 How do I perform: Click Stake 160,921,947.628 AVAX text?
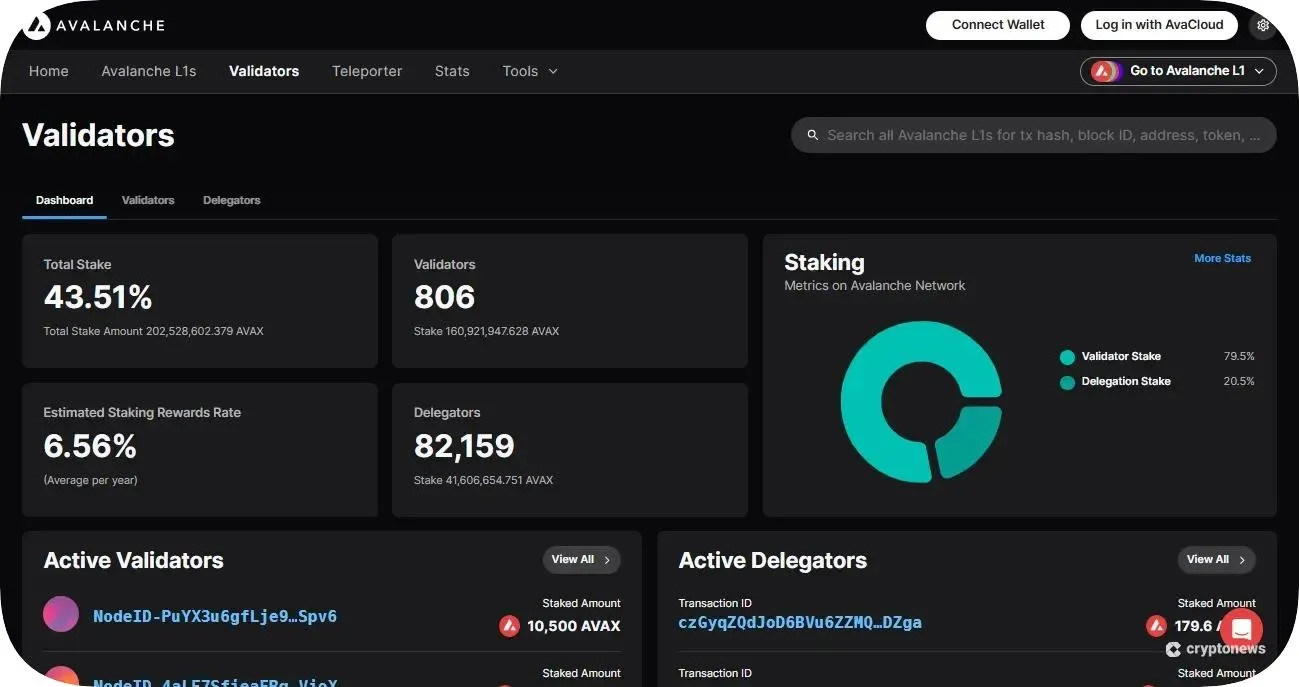487,331
